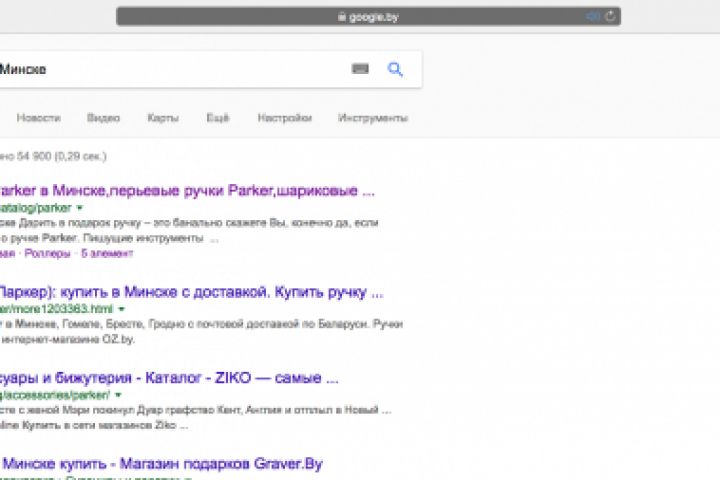Switch to the Видео tab
The width and height of the screenshot is (720, 480).
(103, 118)
